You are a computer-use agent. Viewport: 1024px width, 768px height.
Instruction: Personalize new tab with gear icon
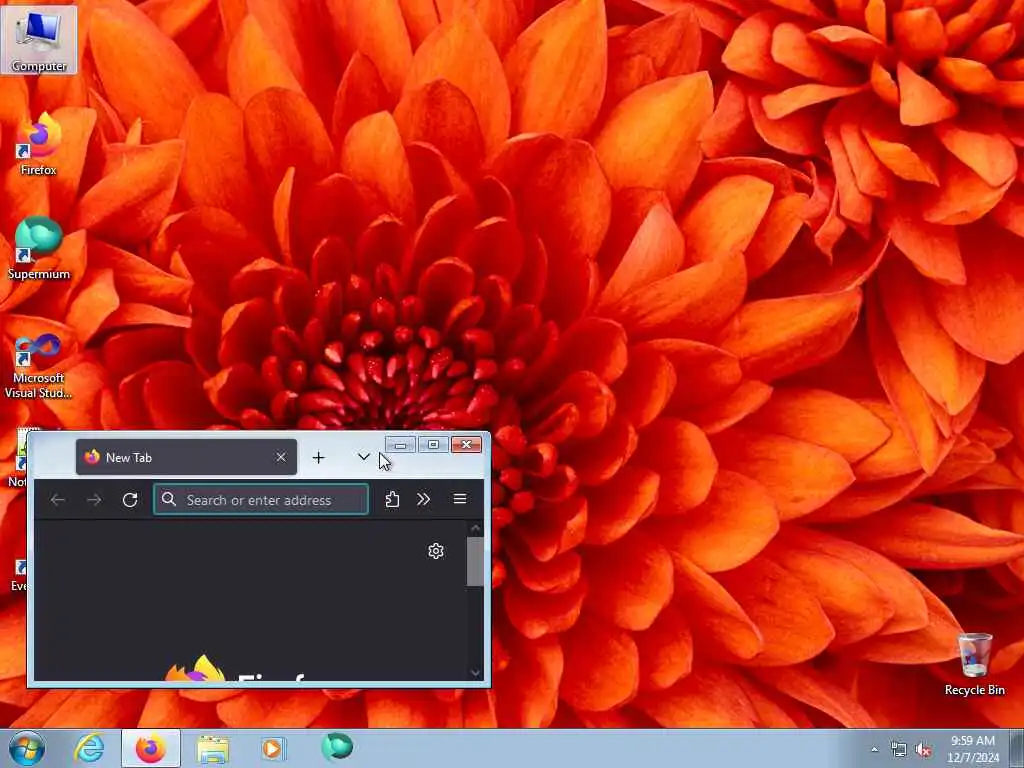point(436,551)
